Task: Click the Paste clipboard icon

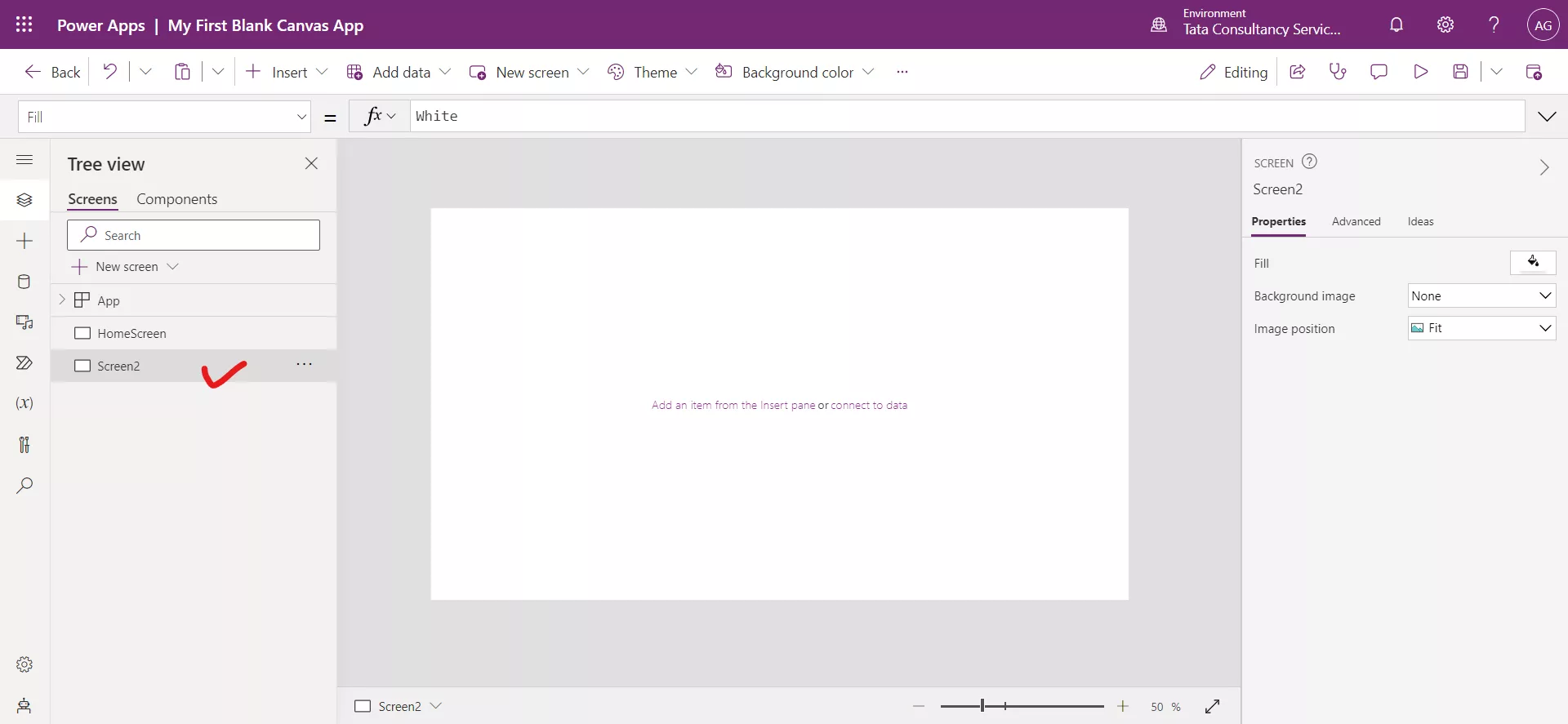Action: point(182,72)
